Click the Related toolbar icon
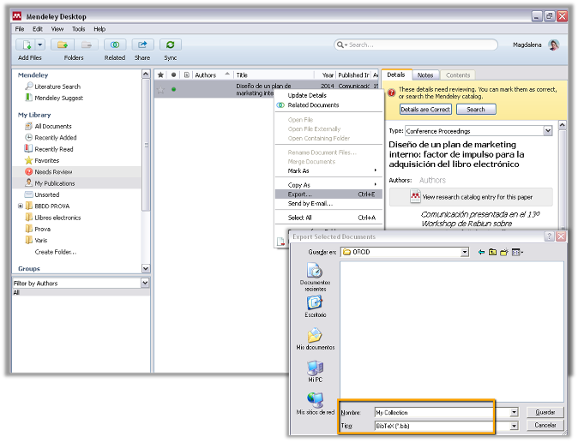578x442 pixels. (115, 45)
